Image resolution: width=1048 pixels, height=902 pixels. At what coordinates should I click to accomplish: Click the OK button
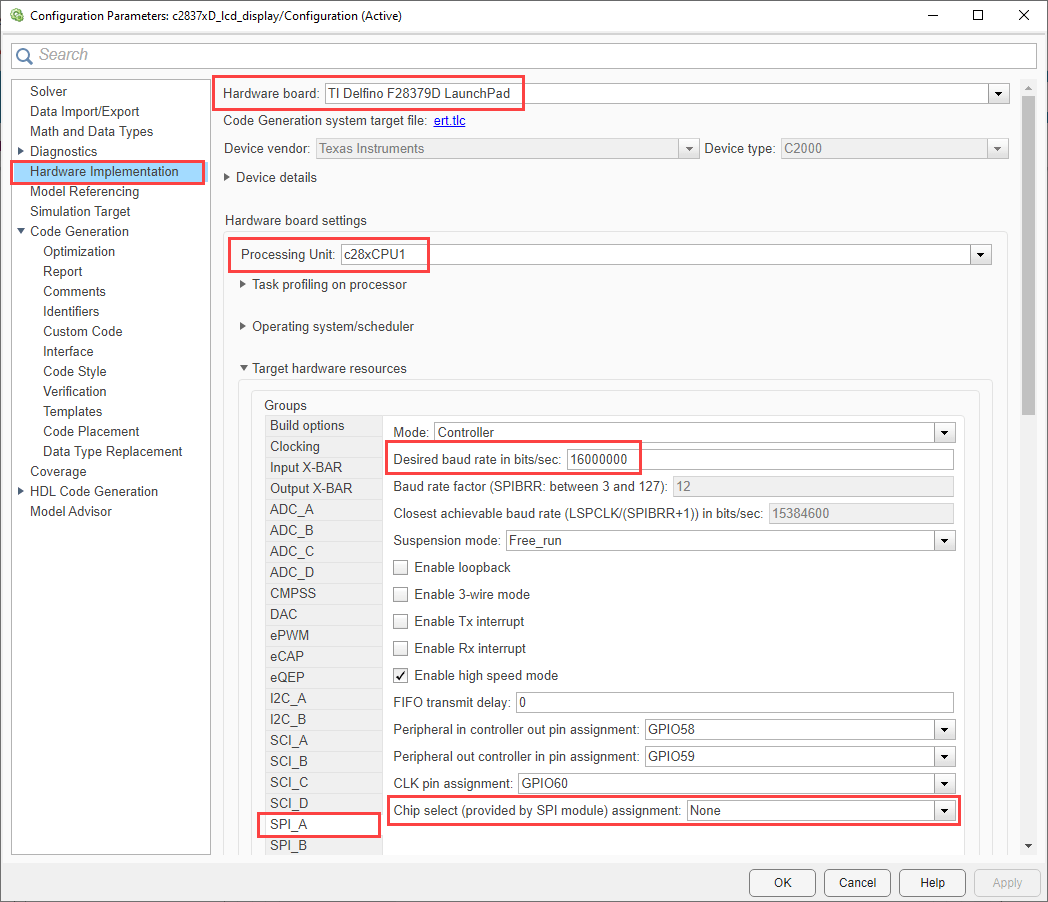(x=782, y=883)
